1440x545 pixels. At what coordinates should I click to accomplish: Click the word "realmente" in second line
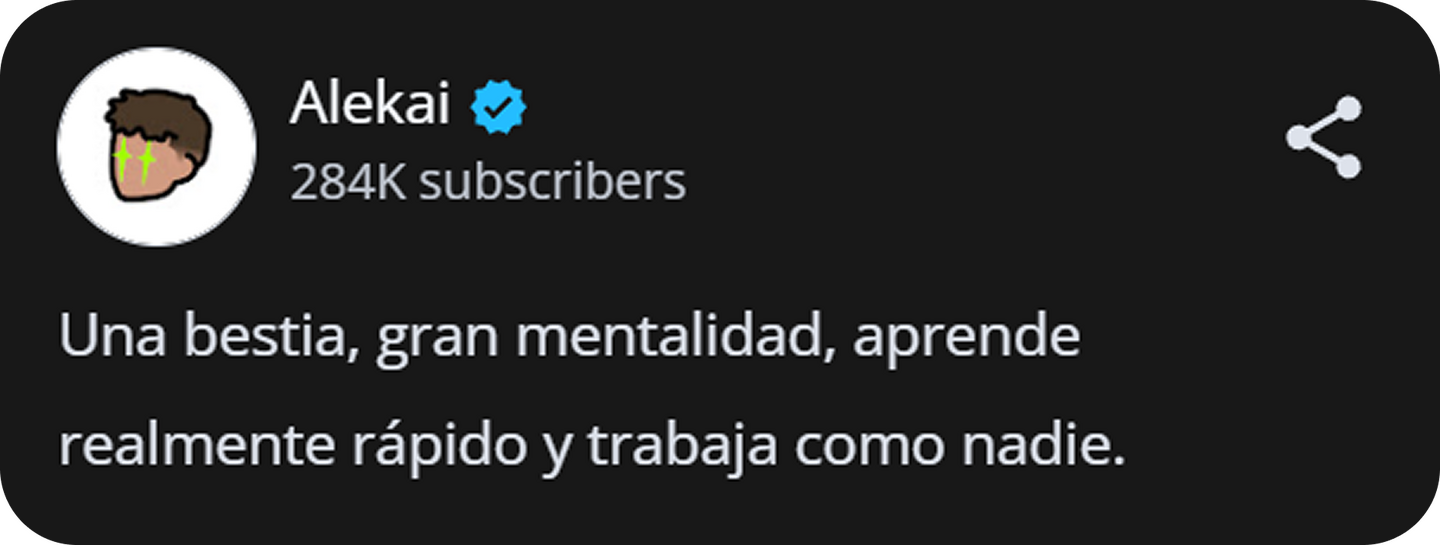point(197,447)
